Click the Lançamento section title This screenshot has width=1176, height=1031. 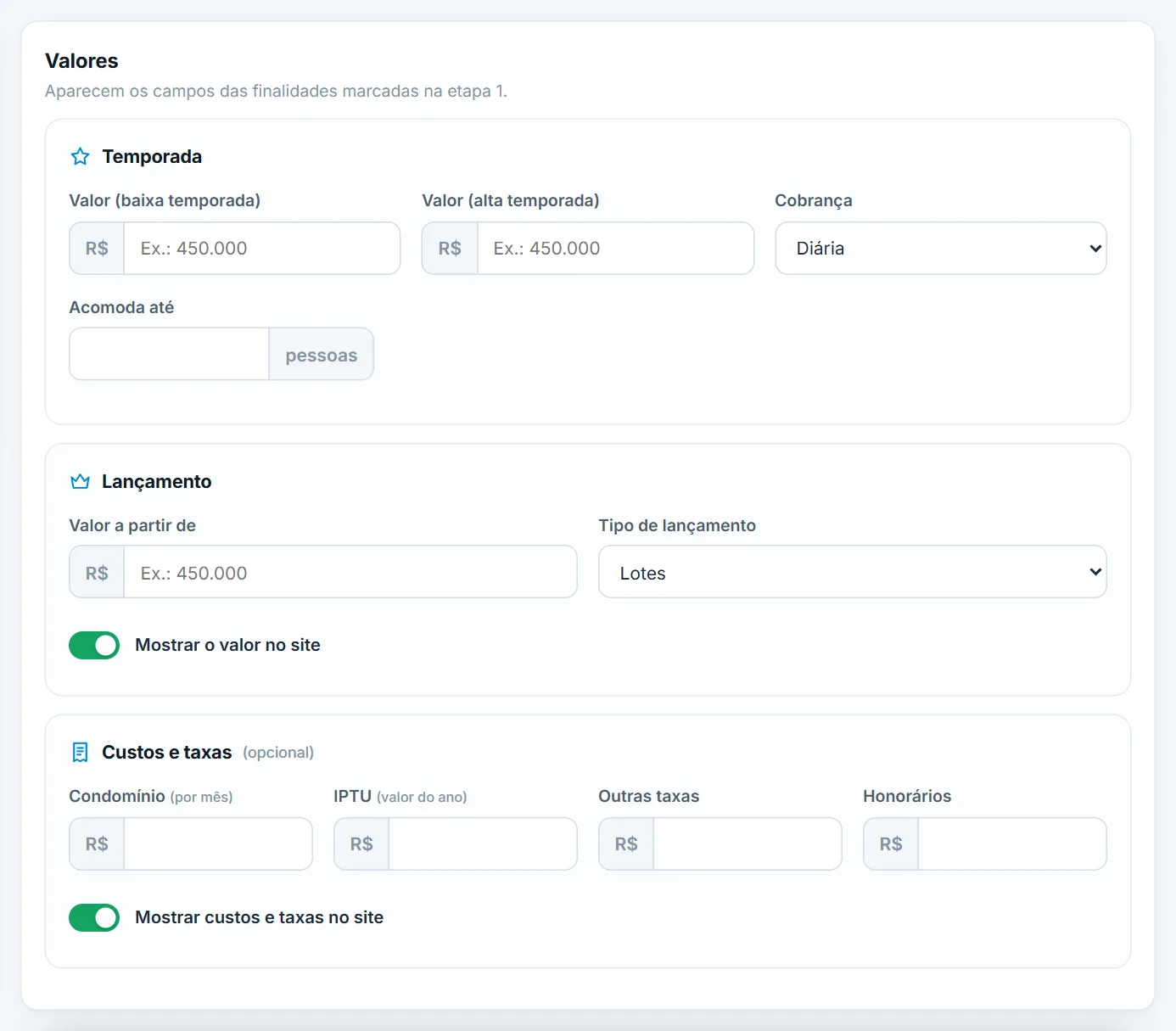click(x=157, y=482)
